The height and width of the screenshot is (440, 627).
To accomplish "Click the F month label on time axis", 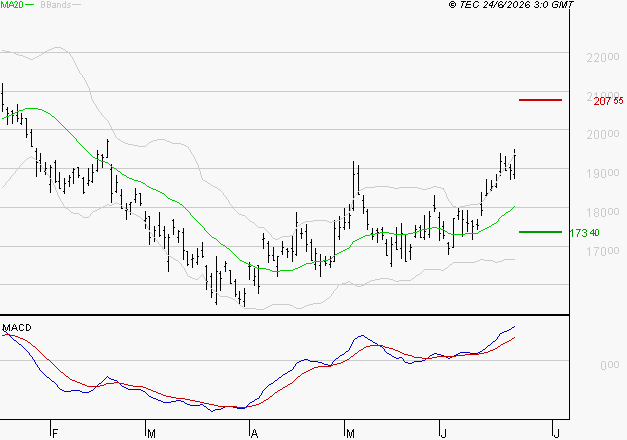I will point(55,434).
